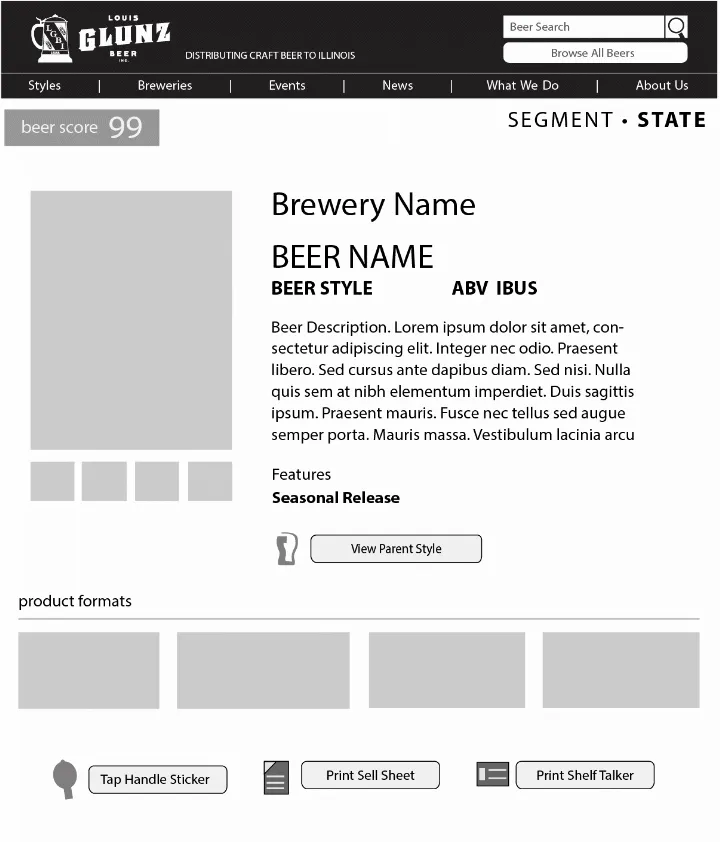Image resolution: width=720 pixels, height=842 pixels.
Task: Open the Breweries navigation menu
Action: pyautogui.click(x=164, y=86)
